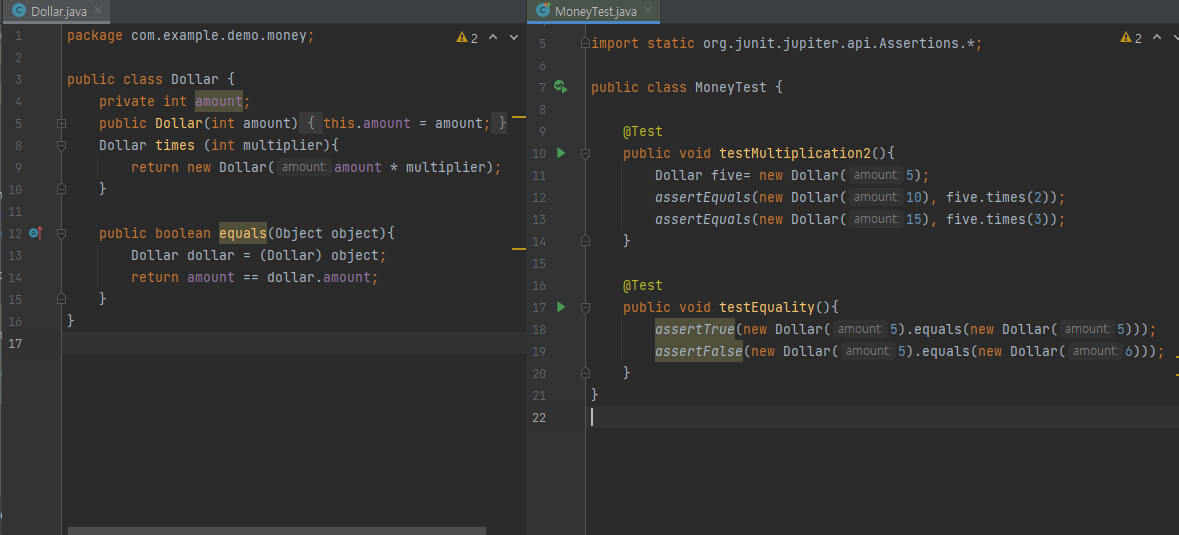Click the times method name in Dollar.java

[x=175, y=145]
